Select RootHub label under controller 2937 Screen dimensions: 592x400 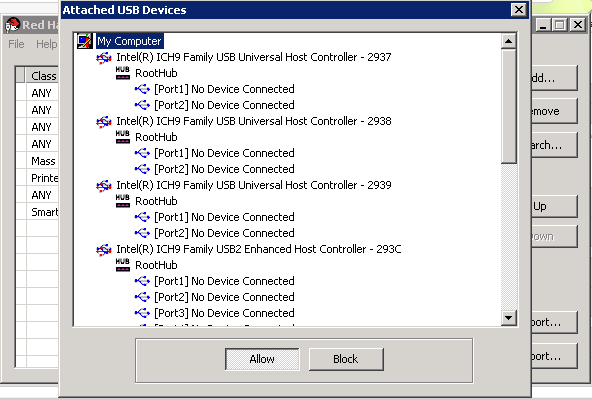(x=156, y=73)
